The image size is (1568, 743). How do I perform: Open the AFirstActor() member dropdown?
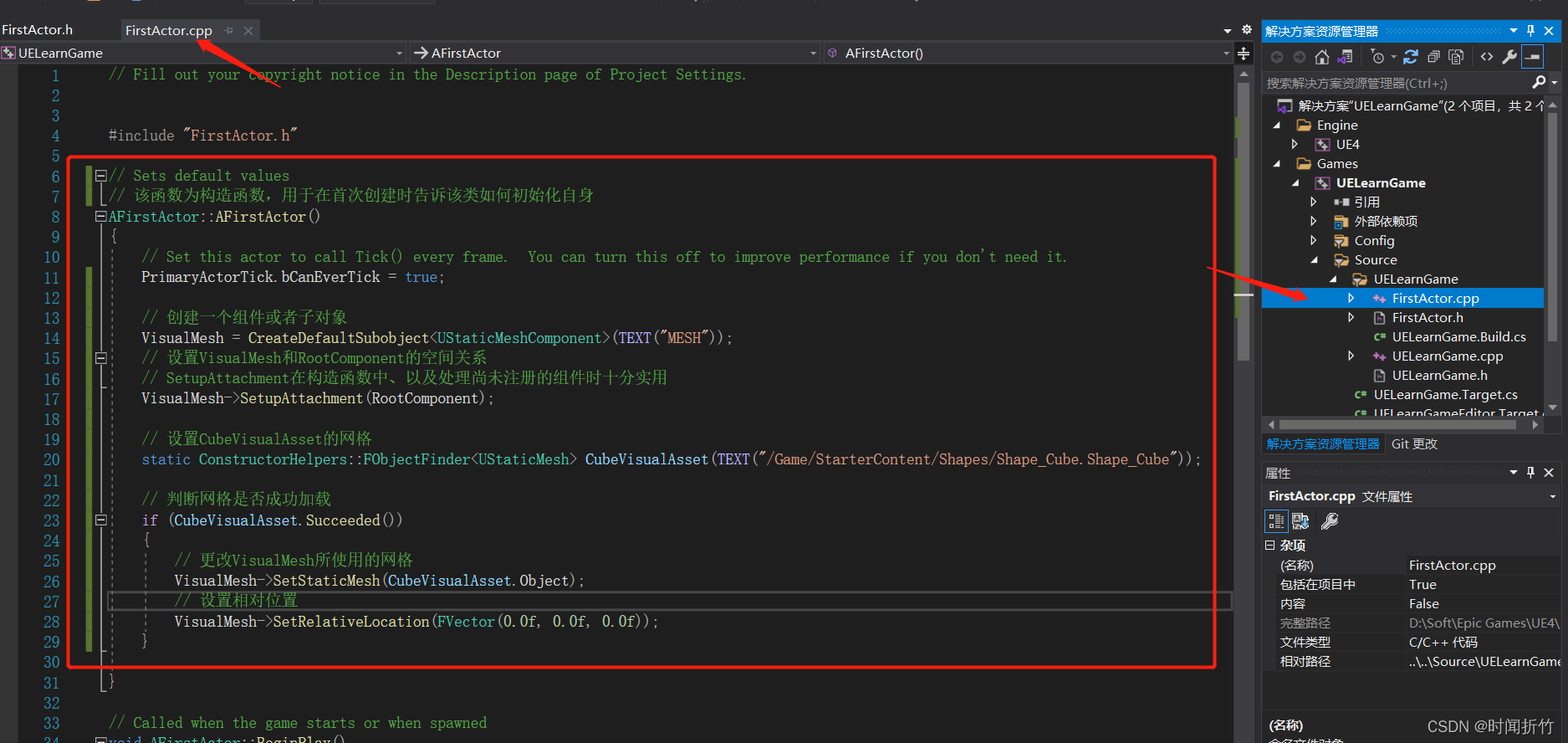tap(1227, 53)
